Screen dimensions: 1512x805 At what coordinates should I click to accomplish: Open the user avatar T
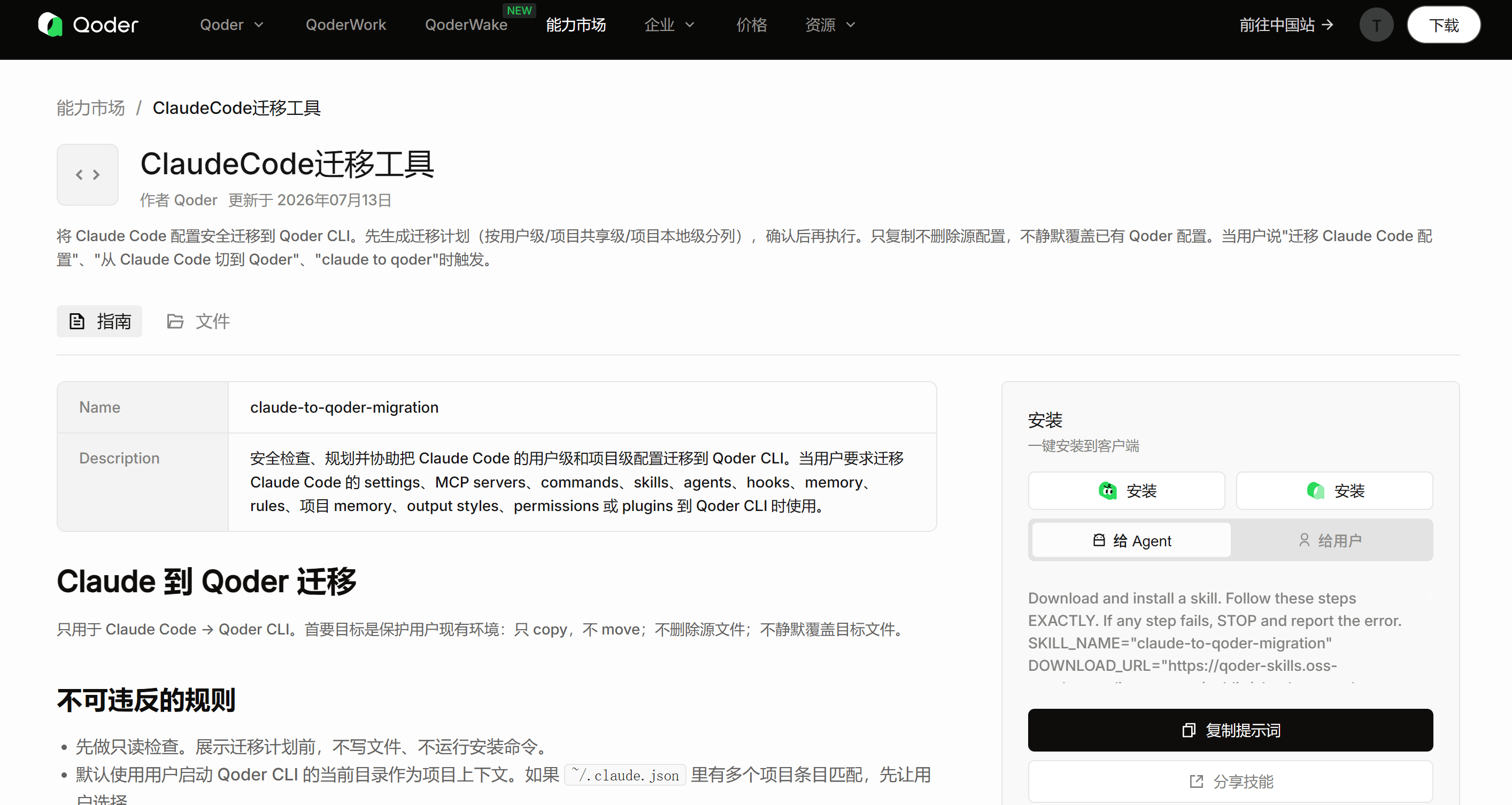point(1376,25)
